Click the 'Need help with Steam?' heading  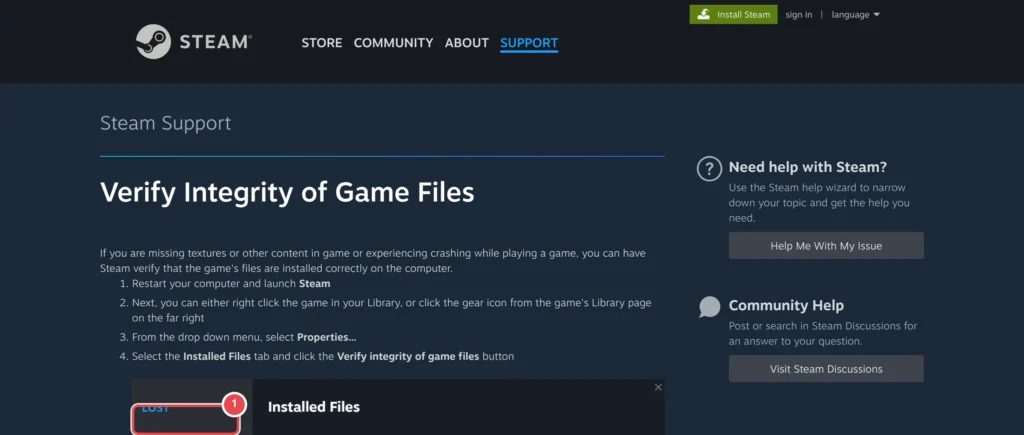tap(808, 167)
